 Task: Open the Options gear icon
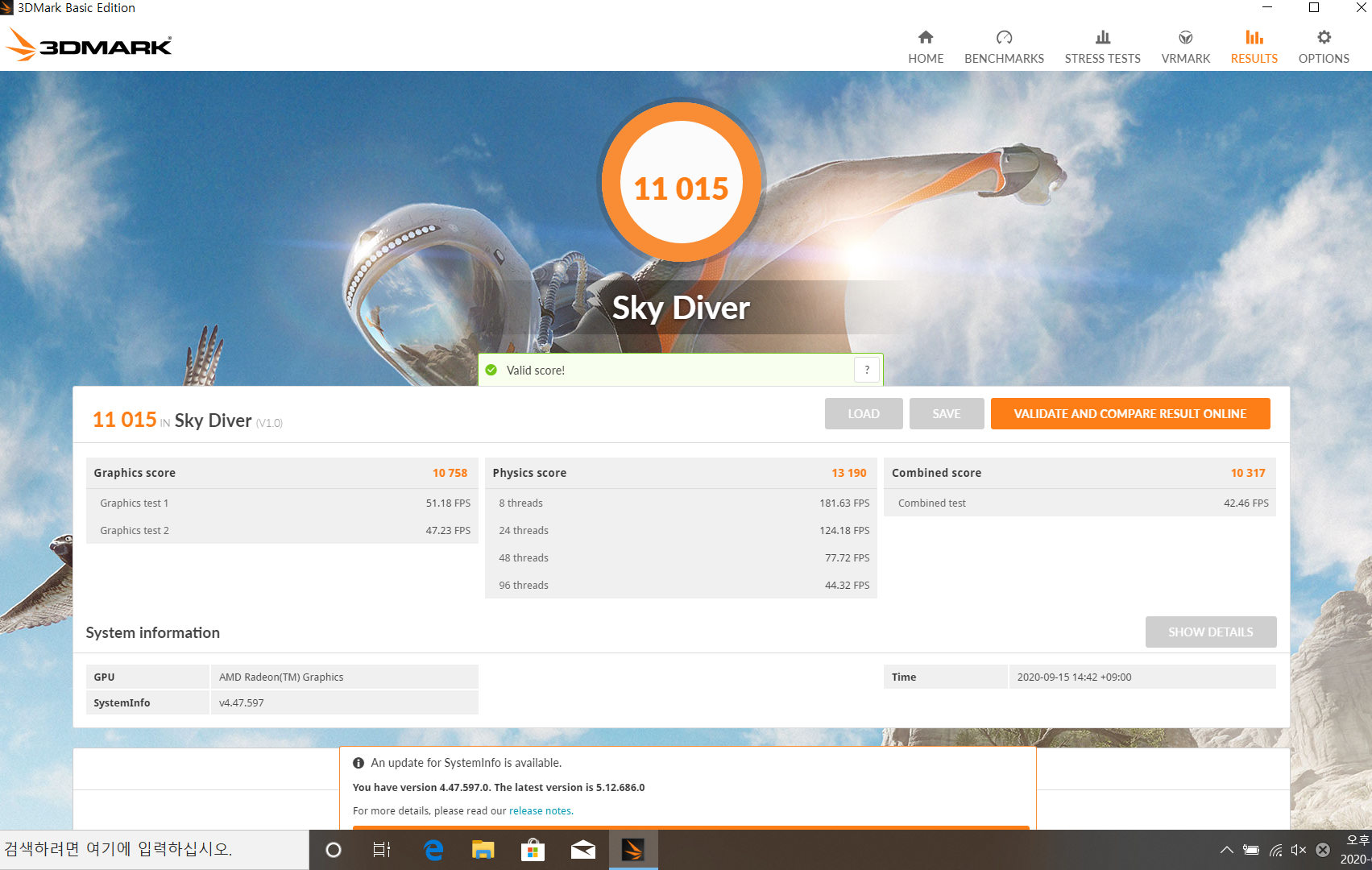click(1324, 37)
